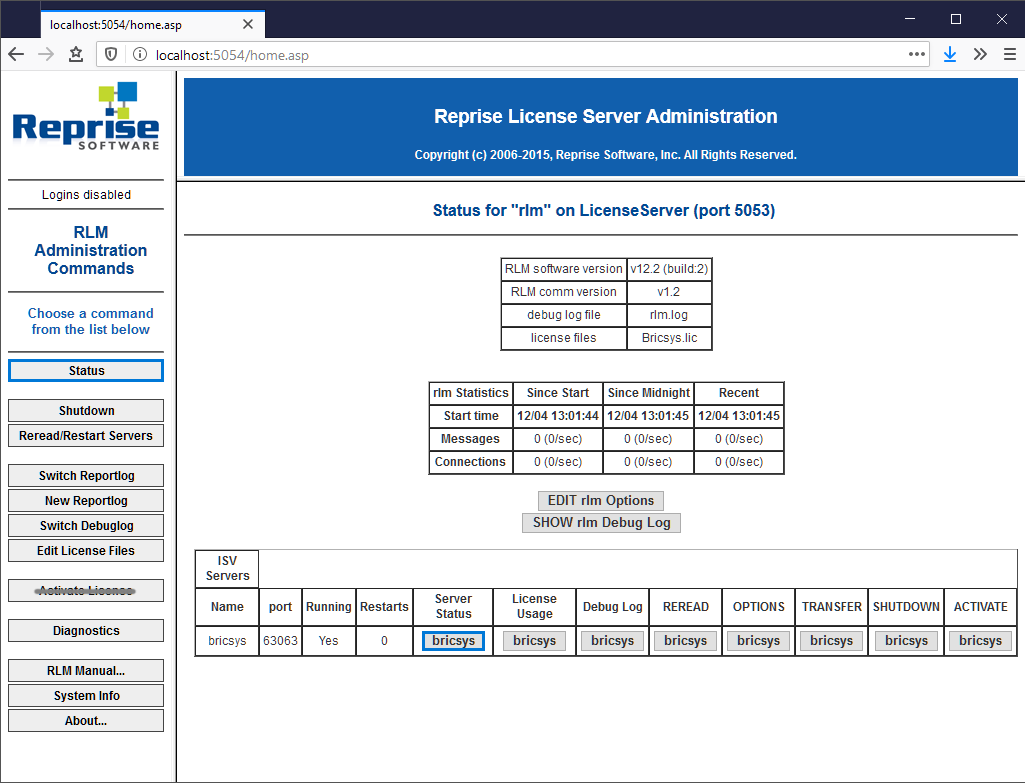Click the 'Reprise License Server Administration' banner title
Screen dimensions: 1025x783
(x=606, y=116)
